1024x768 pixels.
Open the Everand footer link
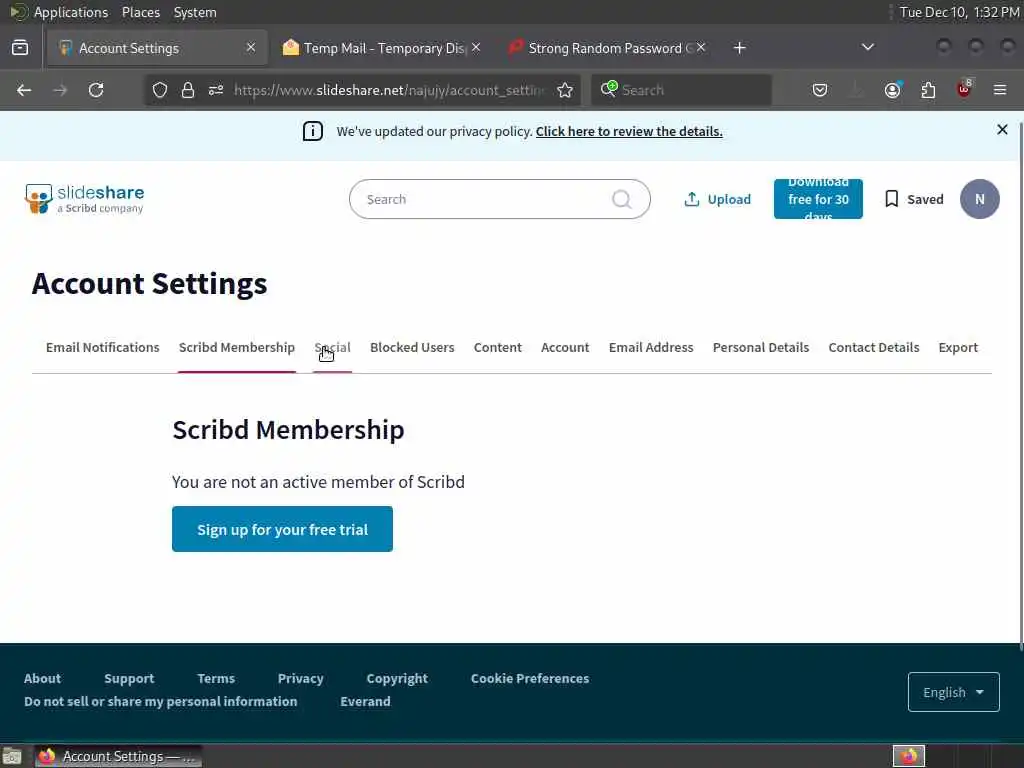[365, 701]
